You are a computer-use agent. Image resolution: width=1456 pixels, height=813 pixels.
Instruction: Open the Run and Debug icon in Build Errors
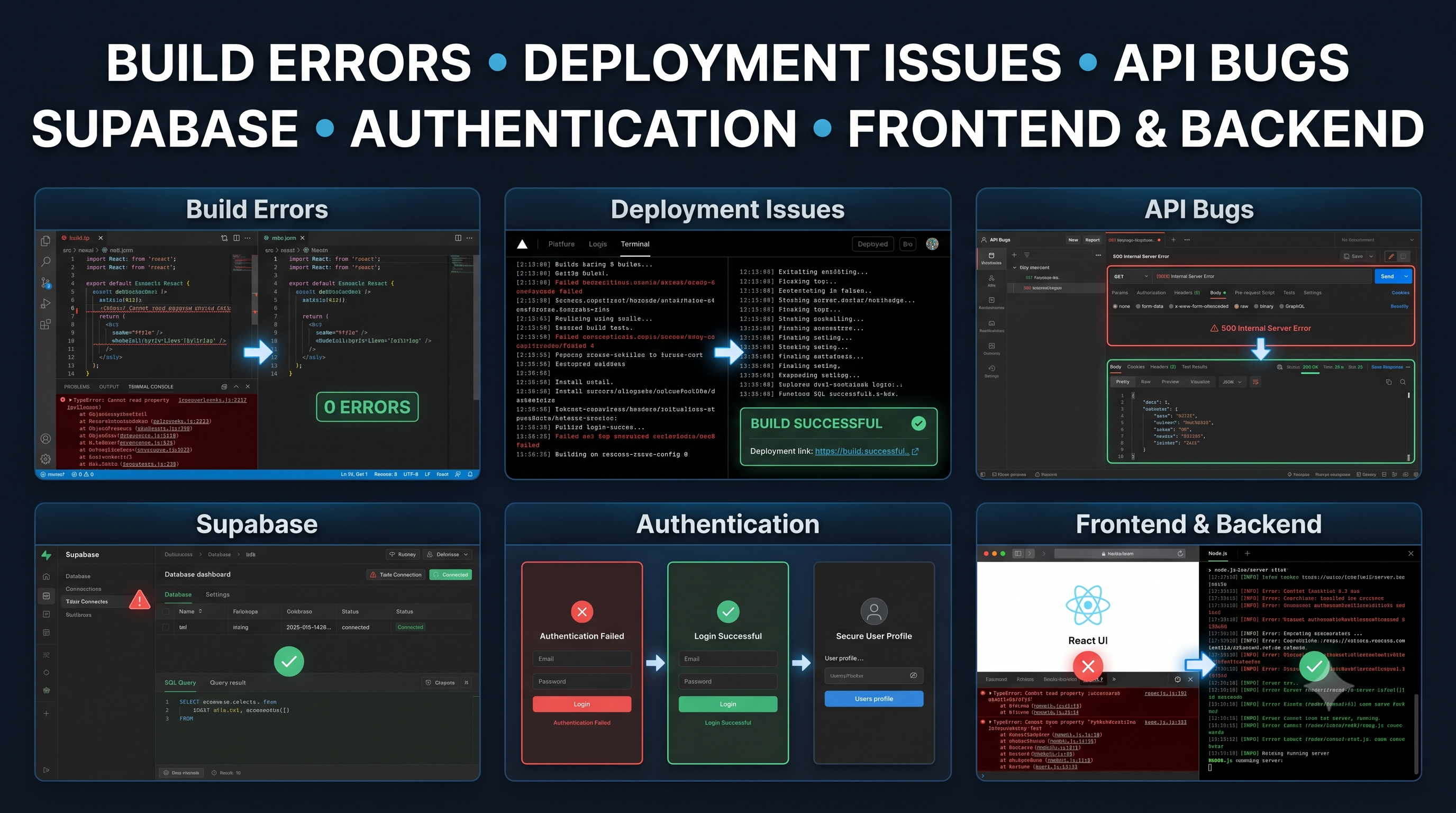[46, 304]
